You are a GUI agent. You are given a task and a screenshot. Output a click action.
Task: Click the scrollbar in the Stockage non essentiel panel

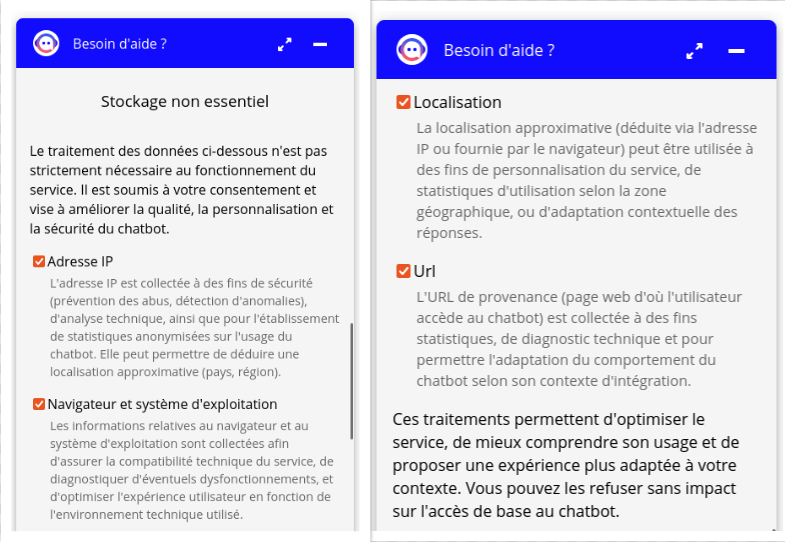click(351, 380)
